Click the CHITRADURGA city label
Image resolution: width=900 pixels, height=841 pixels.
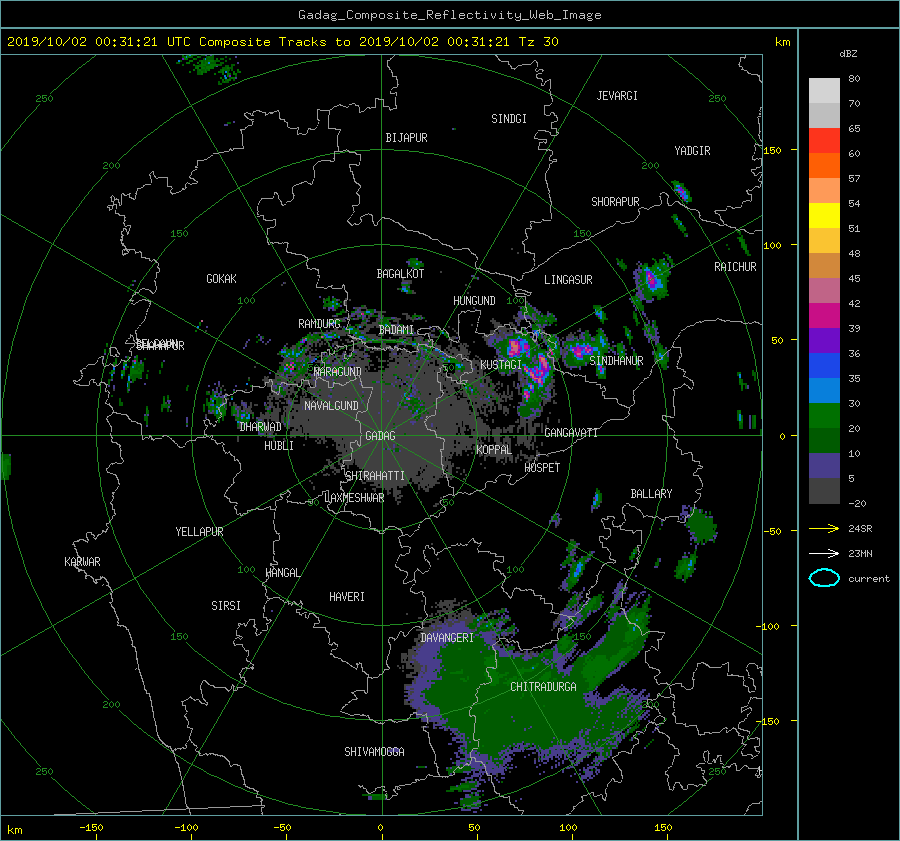click(x=543, y=687)
